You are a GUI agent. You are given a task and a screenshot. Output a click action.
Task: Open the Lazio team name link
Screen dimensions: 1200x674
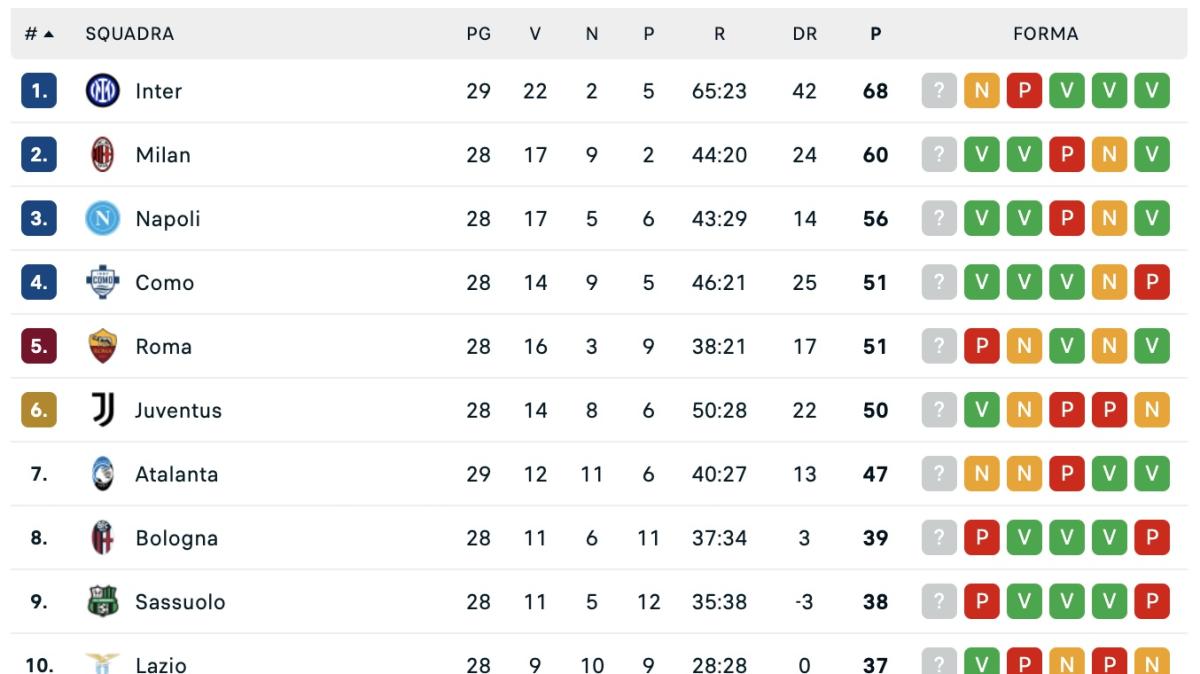[x=159, y=664]
